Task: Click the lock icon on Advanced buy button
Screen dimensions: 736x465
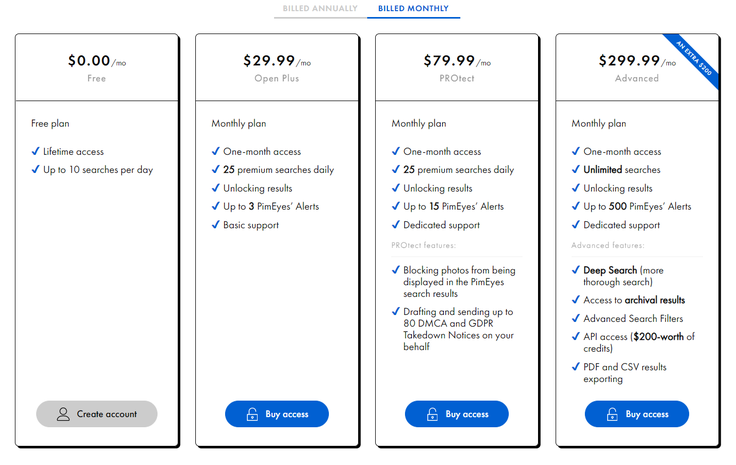Action: coord(612,414)
